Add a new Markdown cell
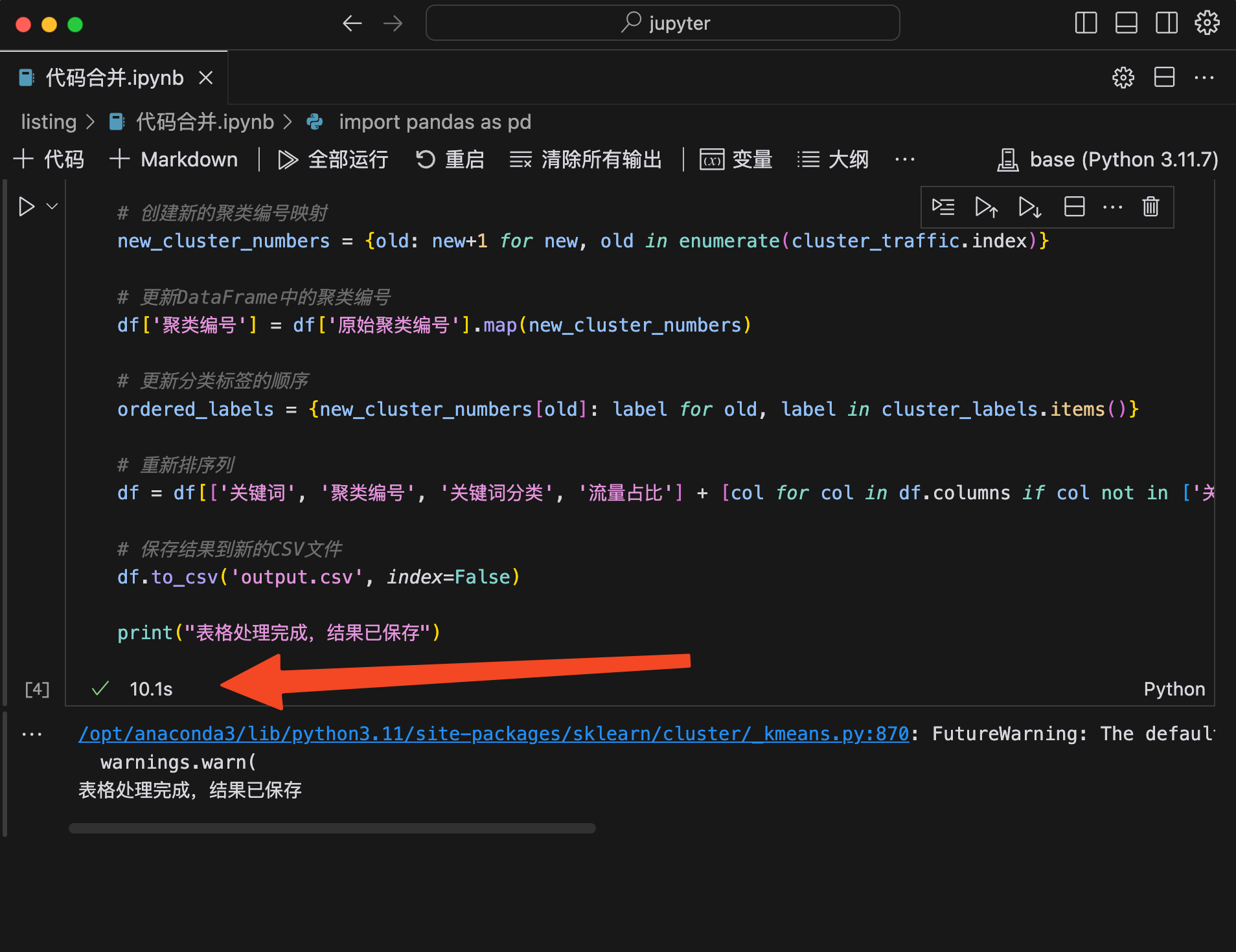The image size is (1236, 952). [x=174, y=159]
